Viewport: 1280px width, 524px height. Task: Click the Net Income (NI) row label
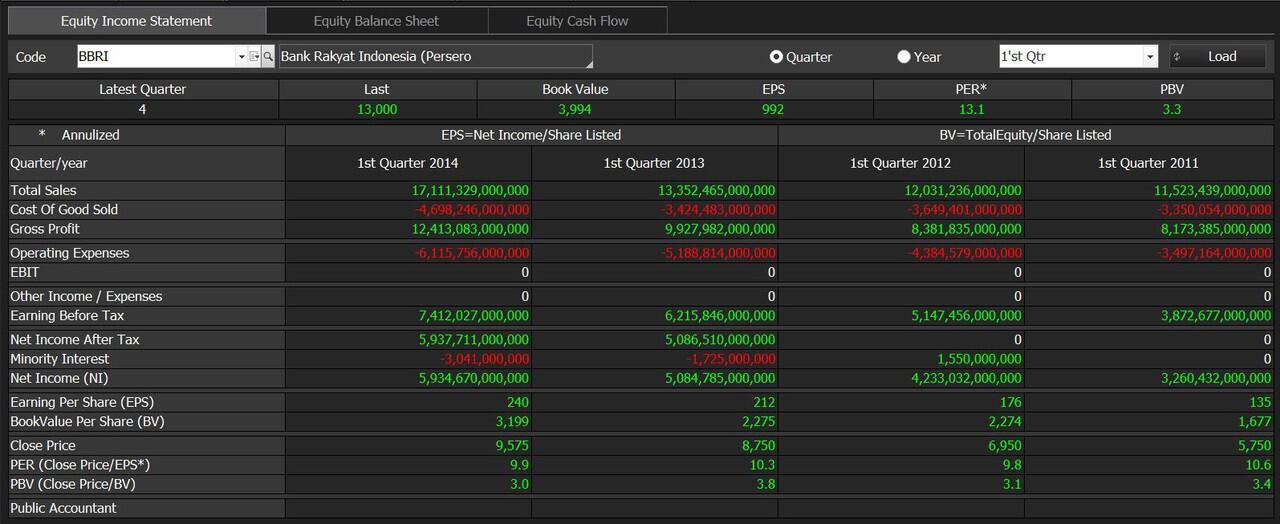click(58, 378)
